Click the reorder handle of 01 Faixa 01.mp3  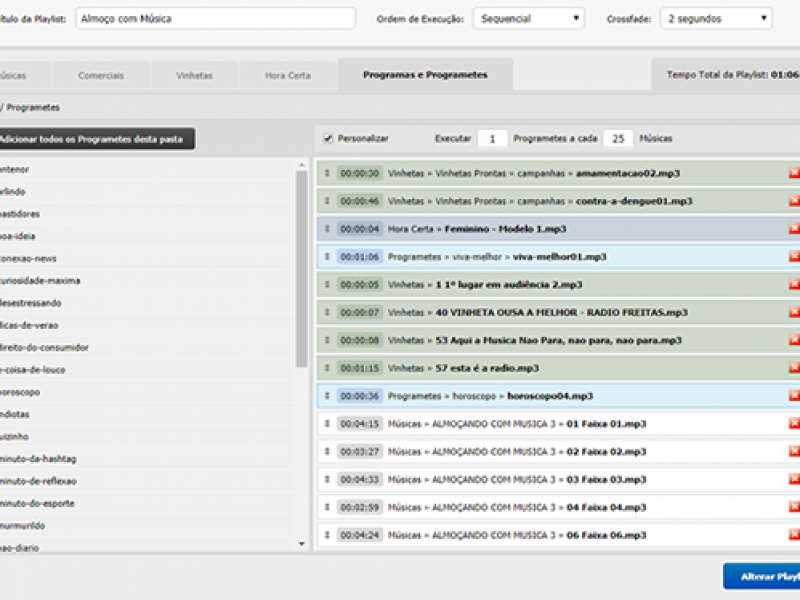[x=328, y=423]
